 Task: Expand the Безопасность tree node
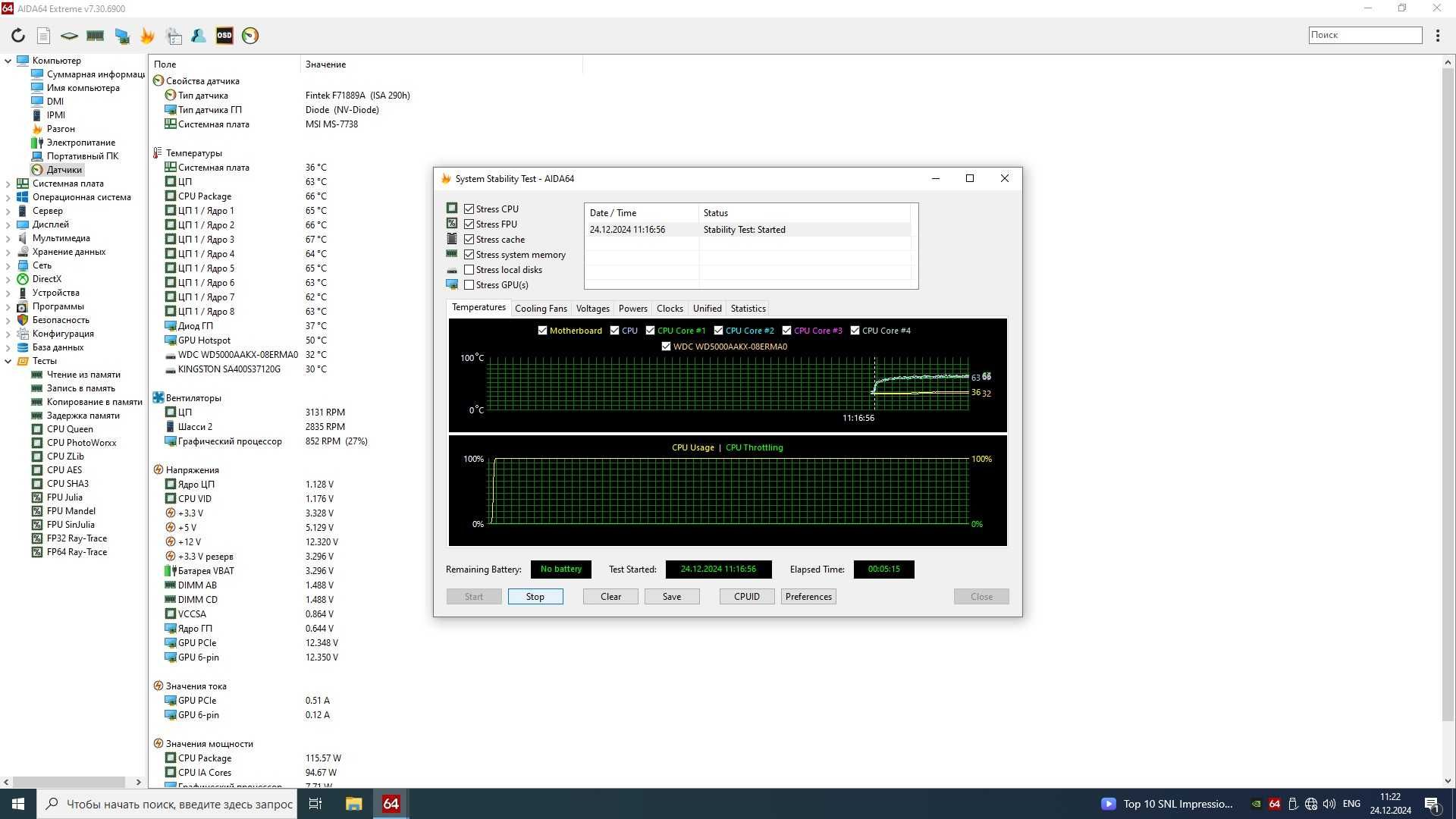point(8,320)
